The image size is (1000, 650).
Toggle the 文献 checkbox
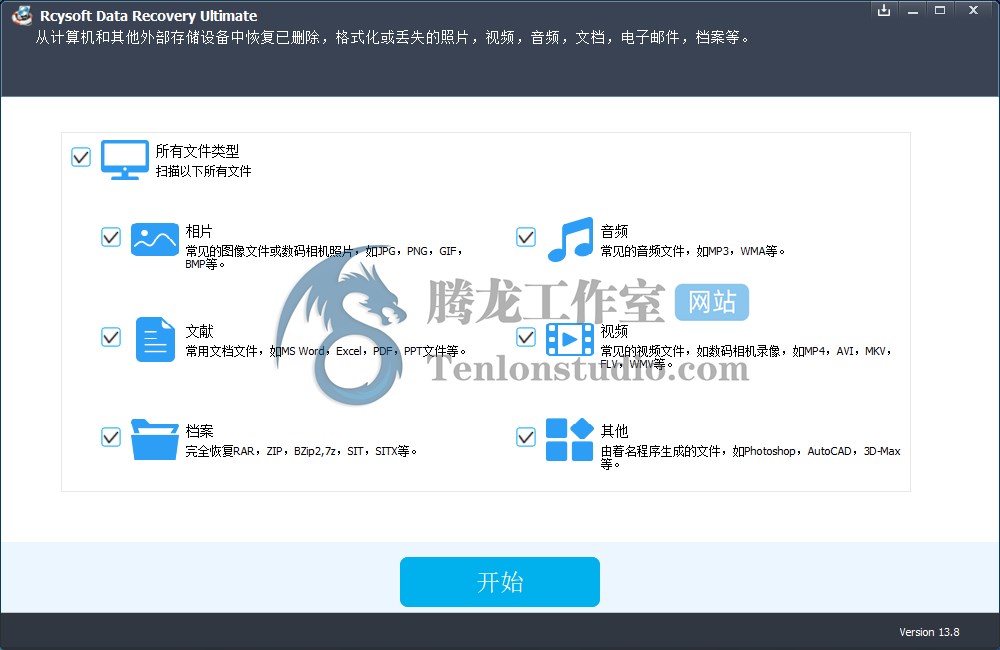pos(111,337)
